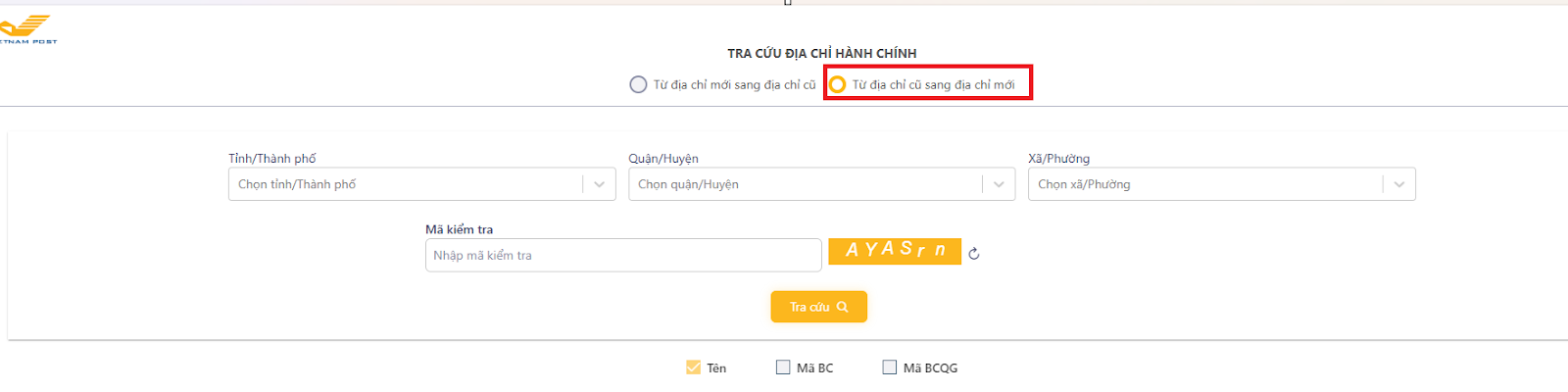
Task: Enable the Mã BC checkbox
Action: (x=783, y=367)
